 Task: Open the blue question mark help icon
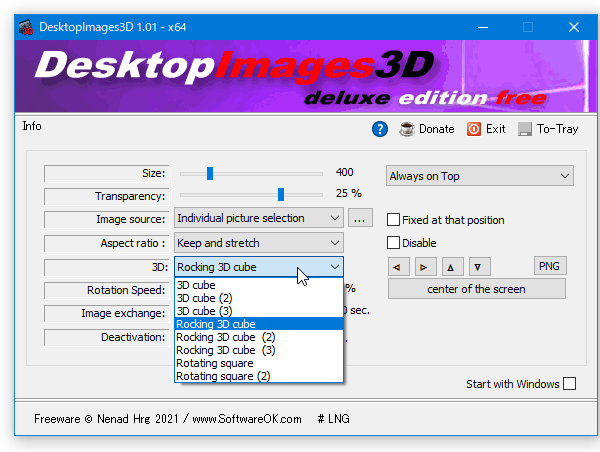[x=380, y=129]
